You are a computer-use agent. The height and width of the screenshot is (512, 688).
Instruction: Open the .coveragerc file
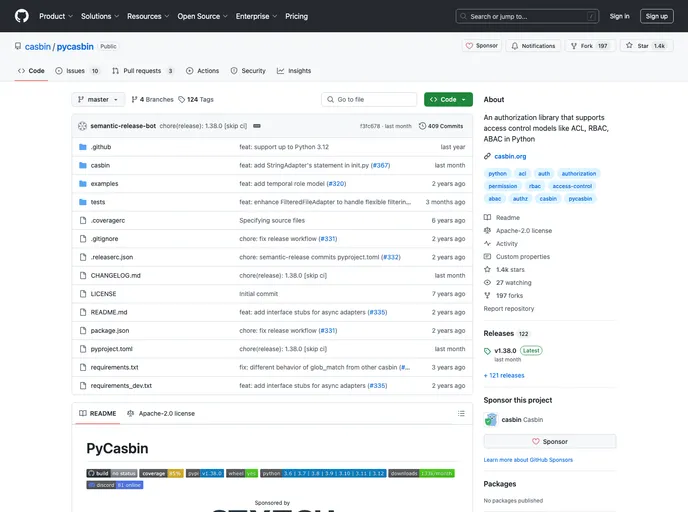(108, 221)
